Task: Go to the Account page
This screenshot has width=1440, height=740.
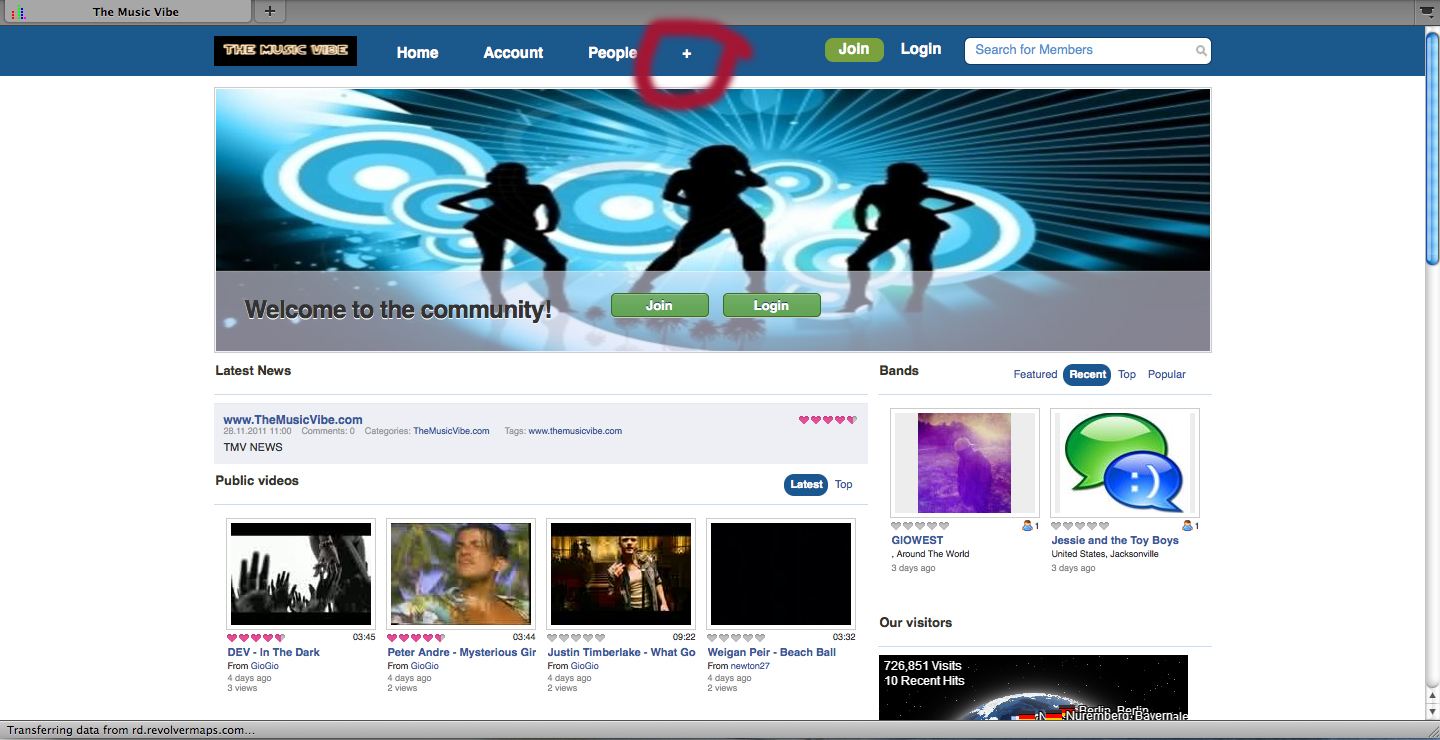Action: (x=513, y=53)
